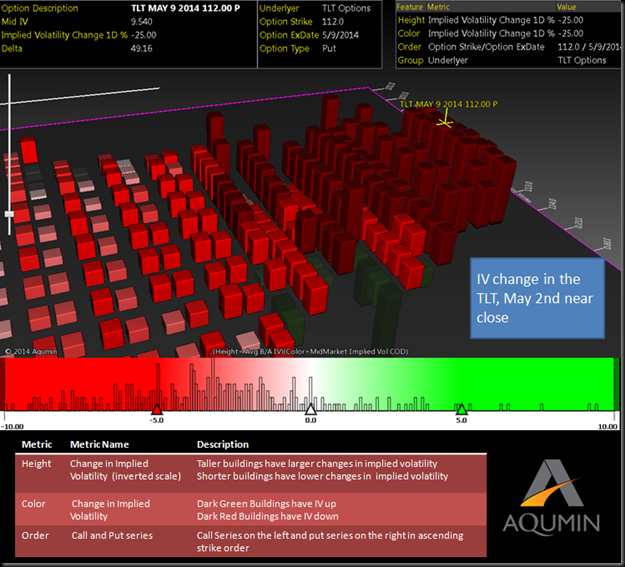
Task: Click the Option ExDate value 5/9/2014
Action: tap(340, 35)
